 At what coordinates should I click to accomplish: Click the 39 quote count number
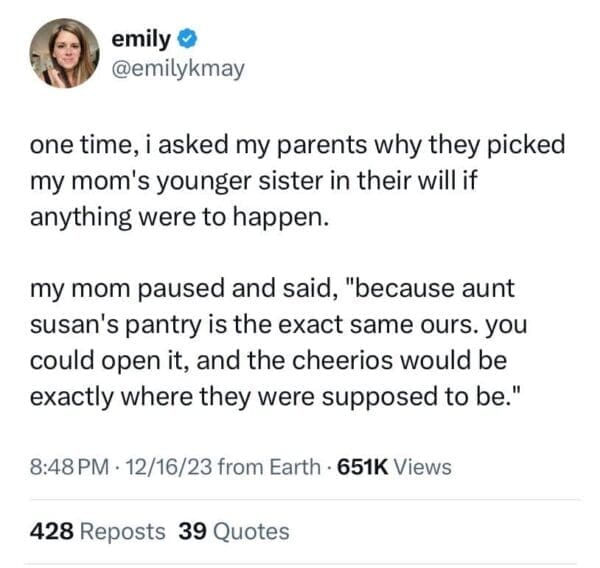[x=191, y=531]
